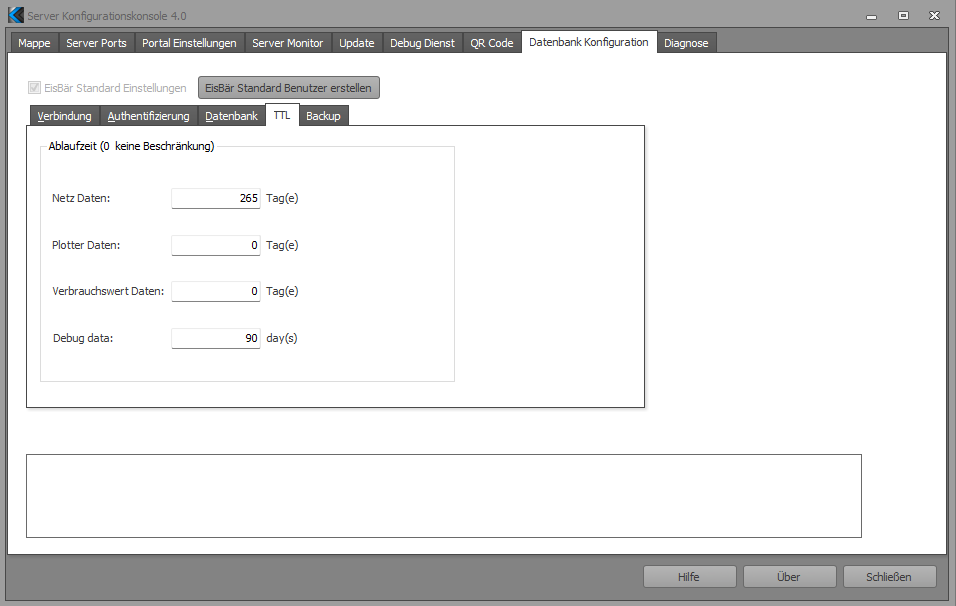The width and height of the screenshot is (956, 606).
Task: Select the TTL sub-tab
Action: (282, 115)
